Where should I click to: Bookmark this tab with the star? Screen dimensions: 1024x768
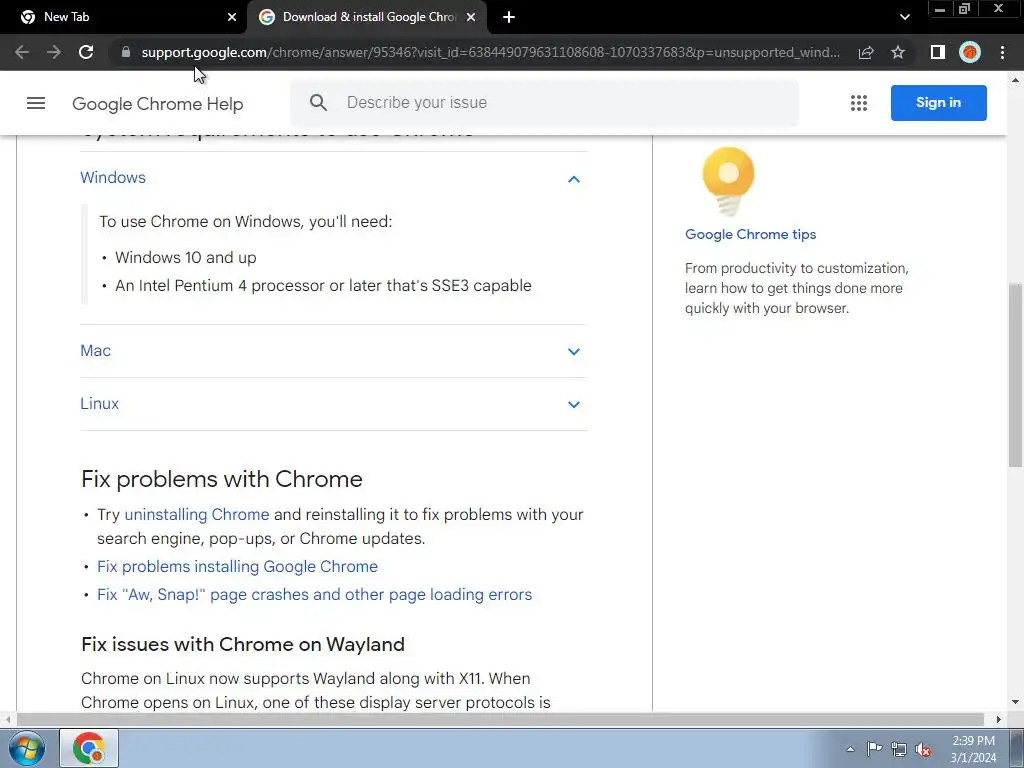pos(898,52)
